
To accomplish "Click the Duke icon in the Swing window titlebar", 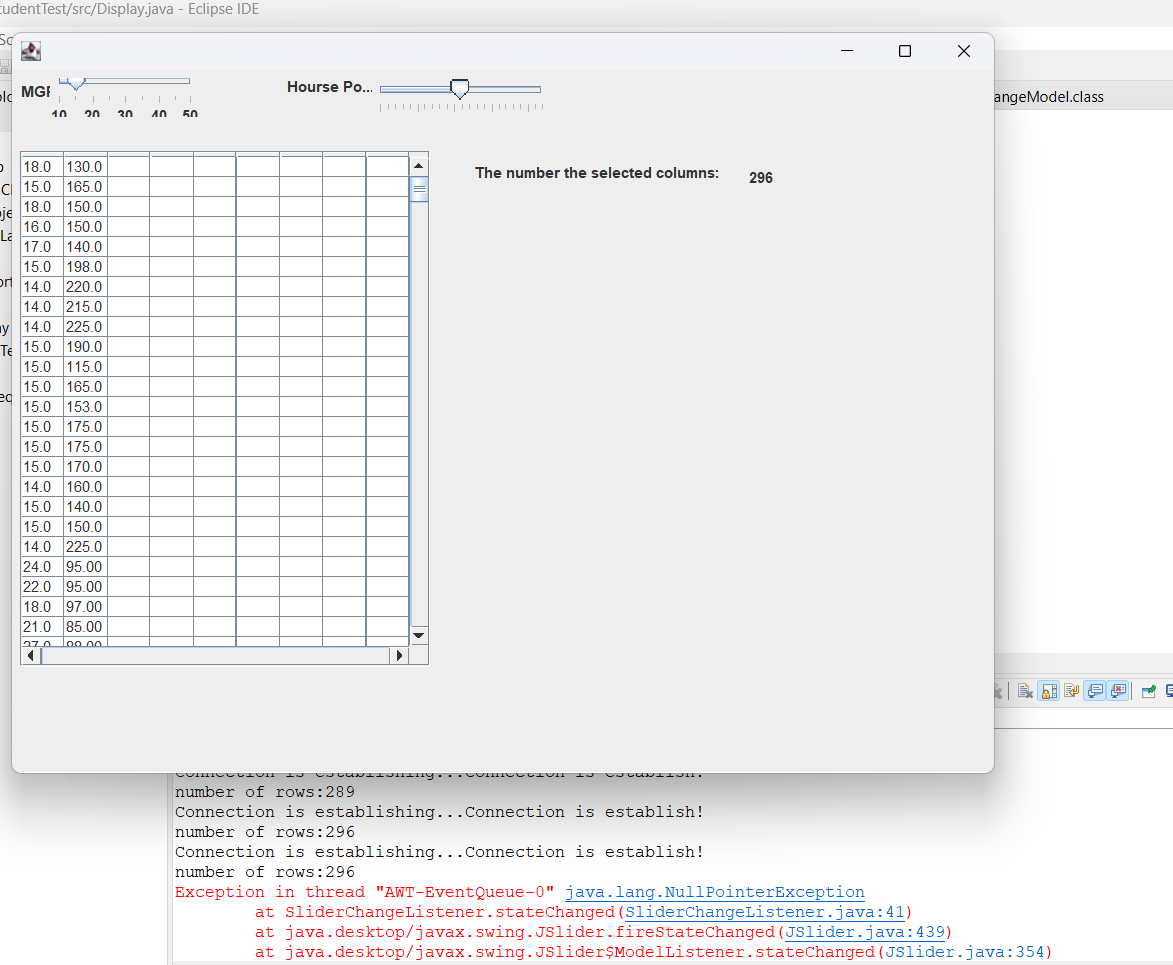I will pyautogui.click(x=30, y=50).
